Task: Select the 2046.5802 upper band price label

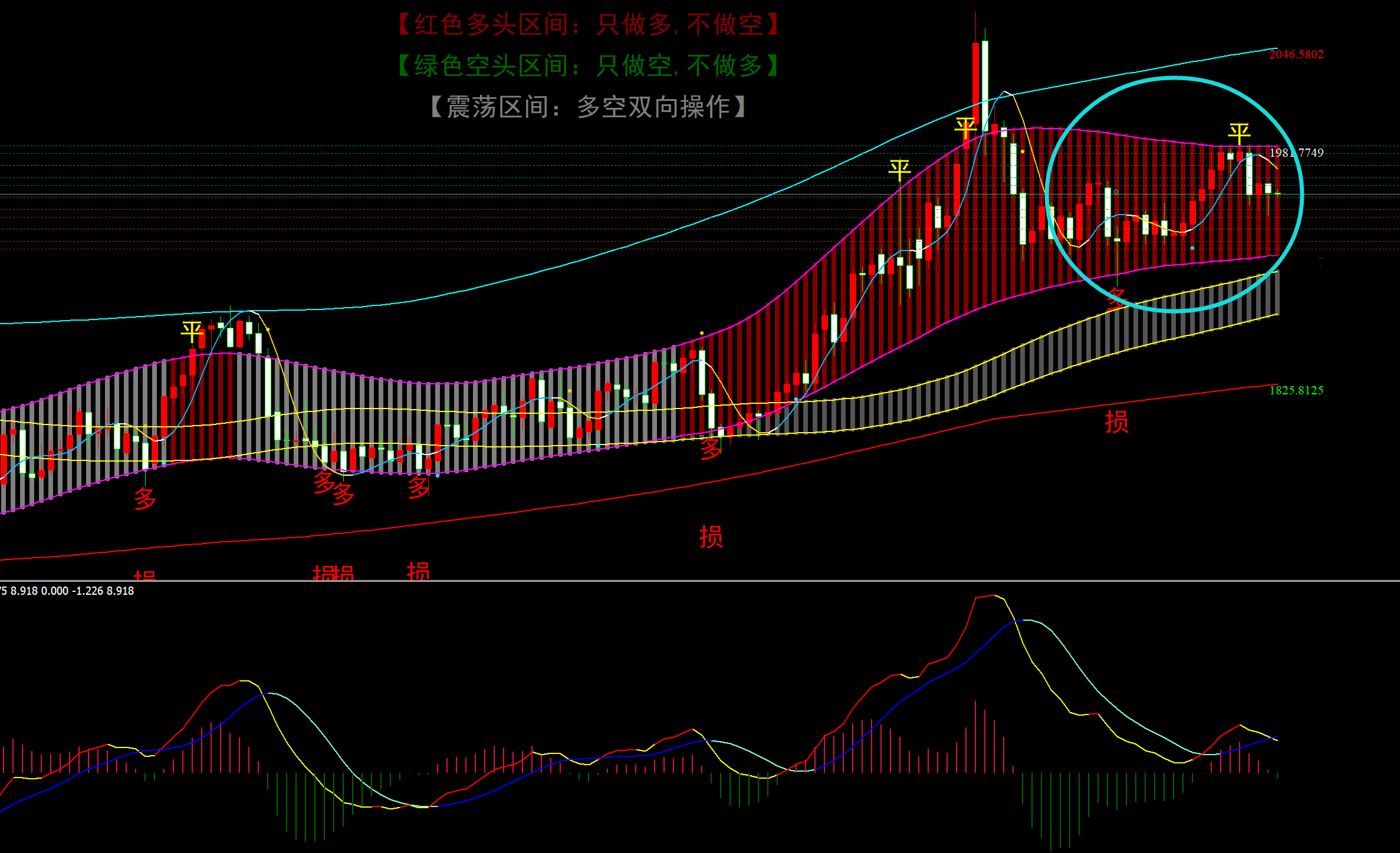Action: (1296, 54)
